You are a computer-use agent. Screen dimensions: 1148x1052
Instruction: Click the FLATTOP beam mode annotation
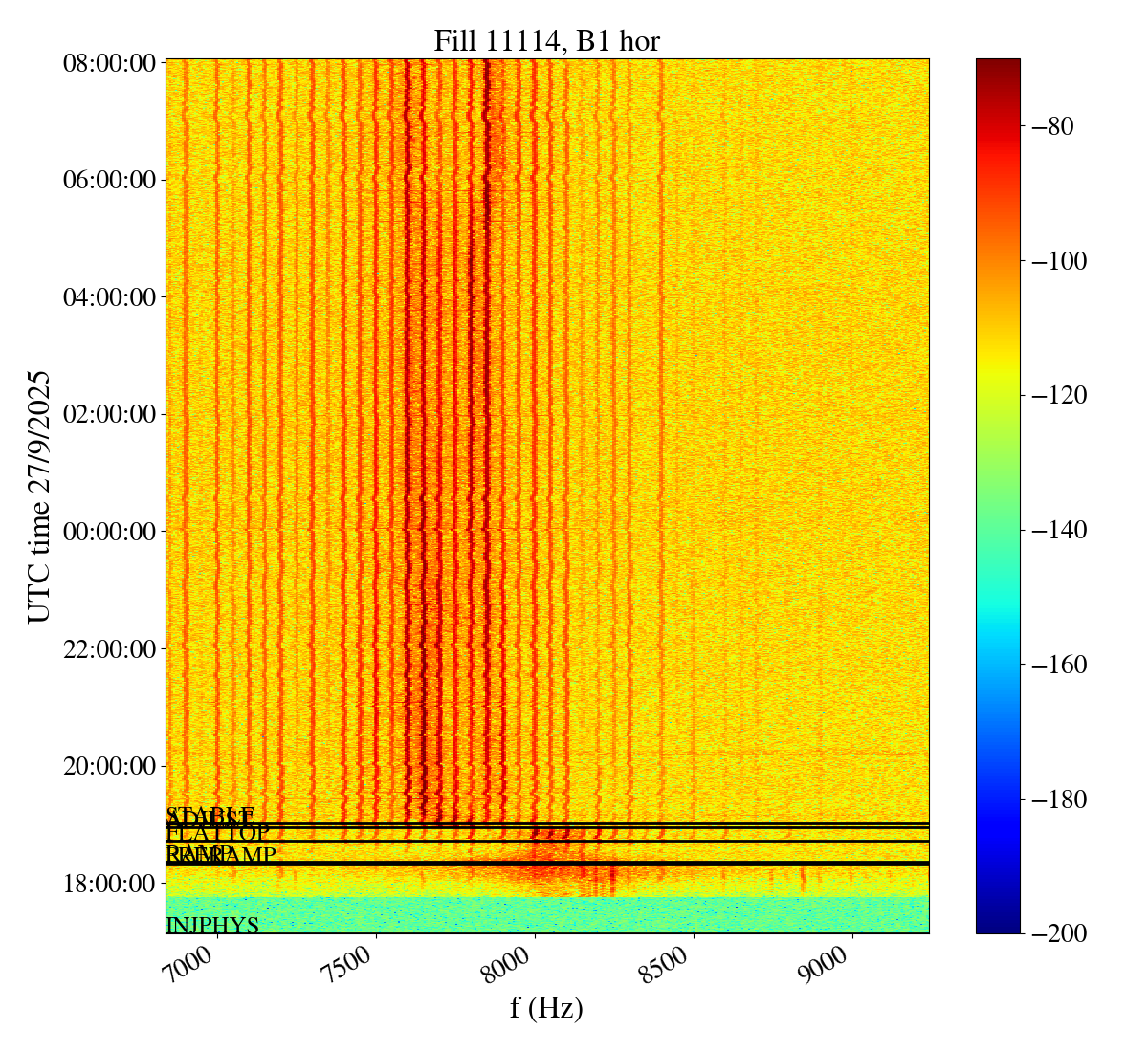[218, 833]
